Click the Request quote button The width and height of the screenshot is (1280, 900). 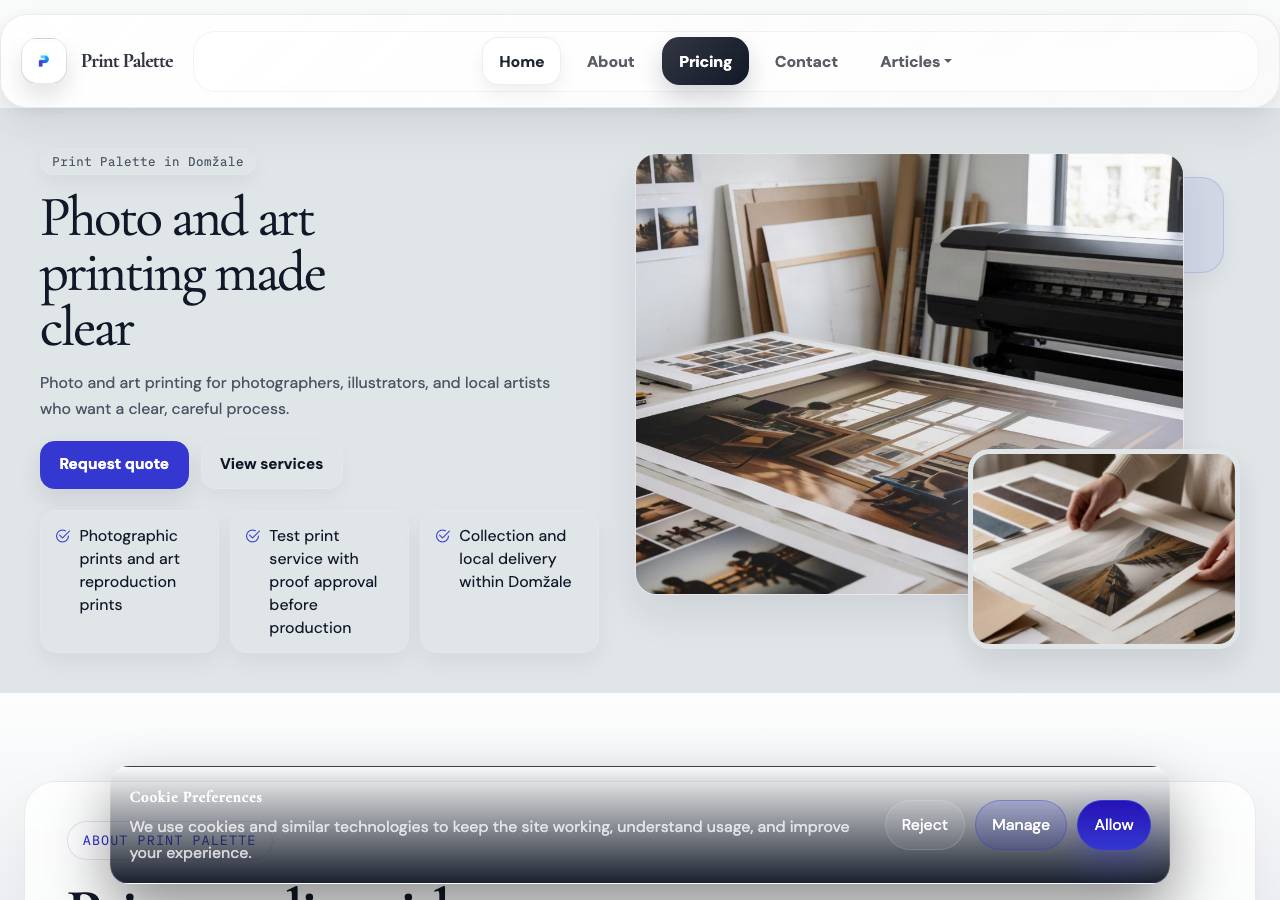click(x=114, y=465)
